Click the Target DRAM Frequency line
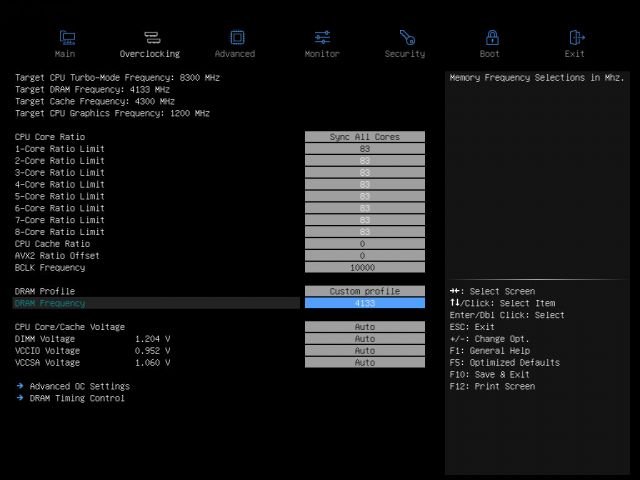The image size is (640, 480). 92,89
